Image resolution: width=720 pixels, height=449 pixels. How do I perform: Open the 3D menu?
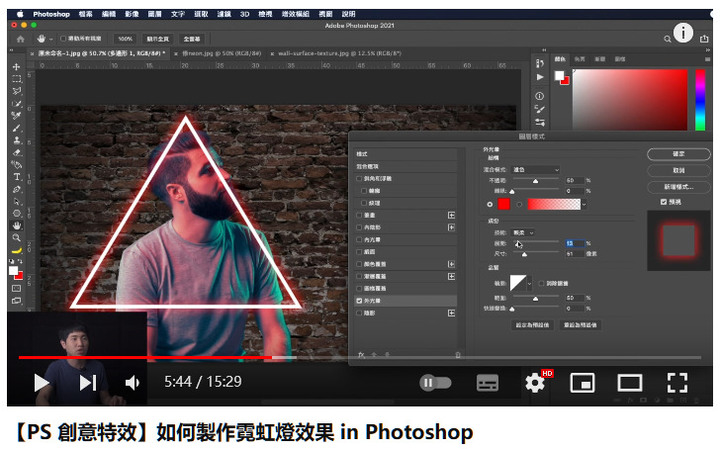[x=245, y=14]
